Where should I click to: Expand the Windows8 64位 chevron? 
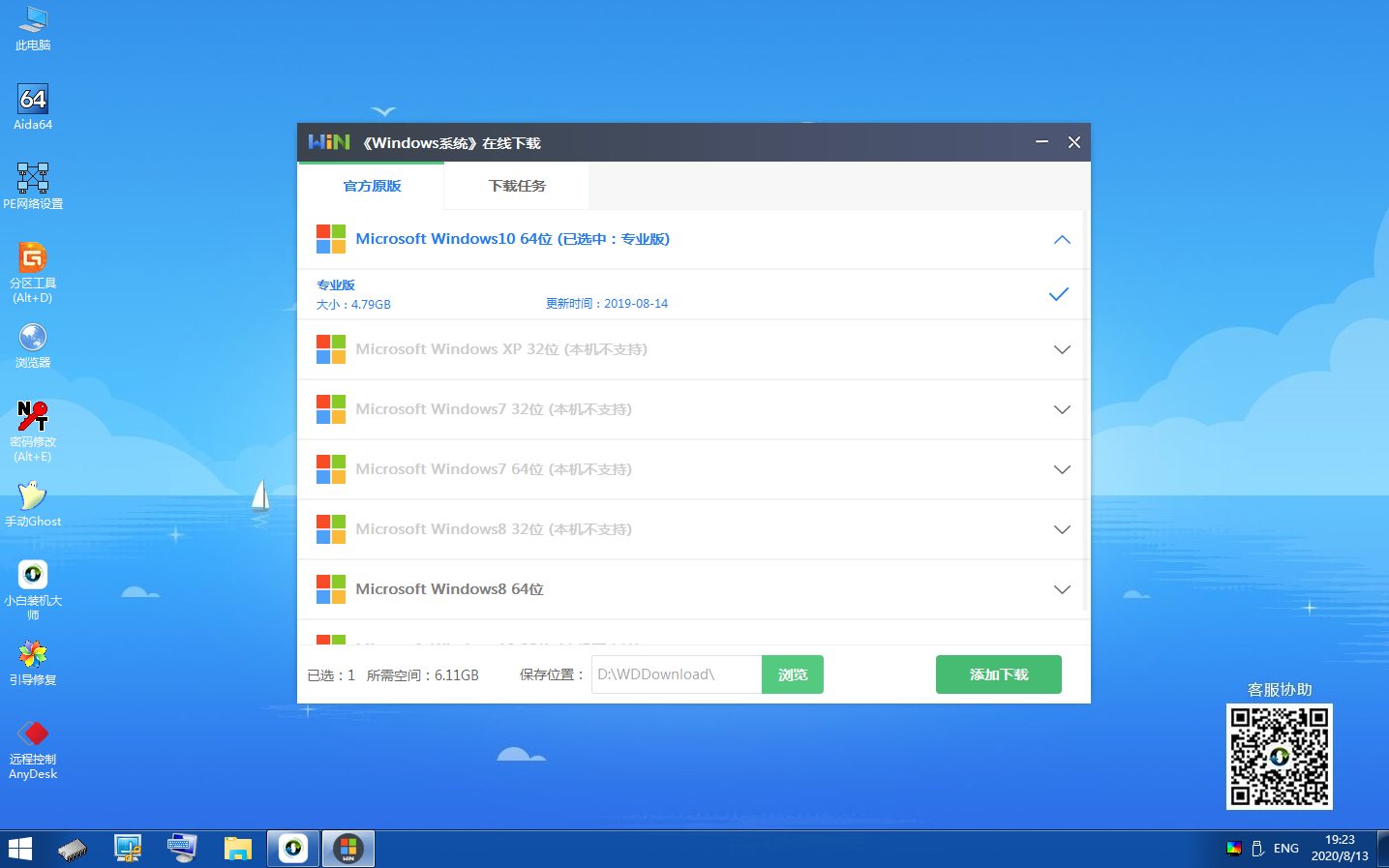point(1062,589)
